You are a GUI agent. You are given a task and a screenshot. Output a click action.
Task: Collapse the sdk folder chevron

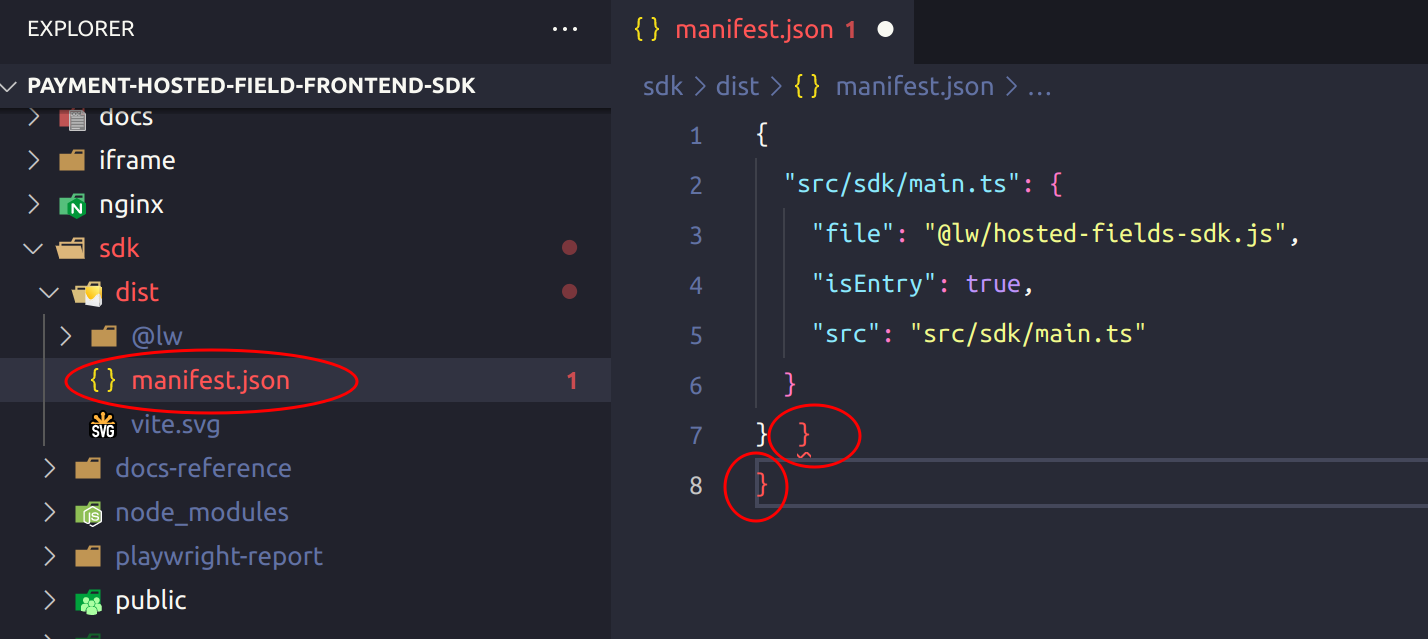tap(33, 248)
